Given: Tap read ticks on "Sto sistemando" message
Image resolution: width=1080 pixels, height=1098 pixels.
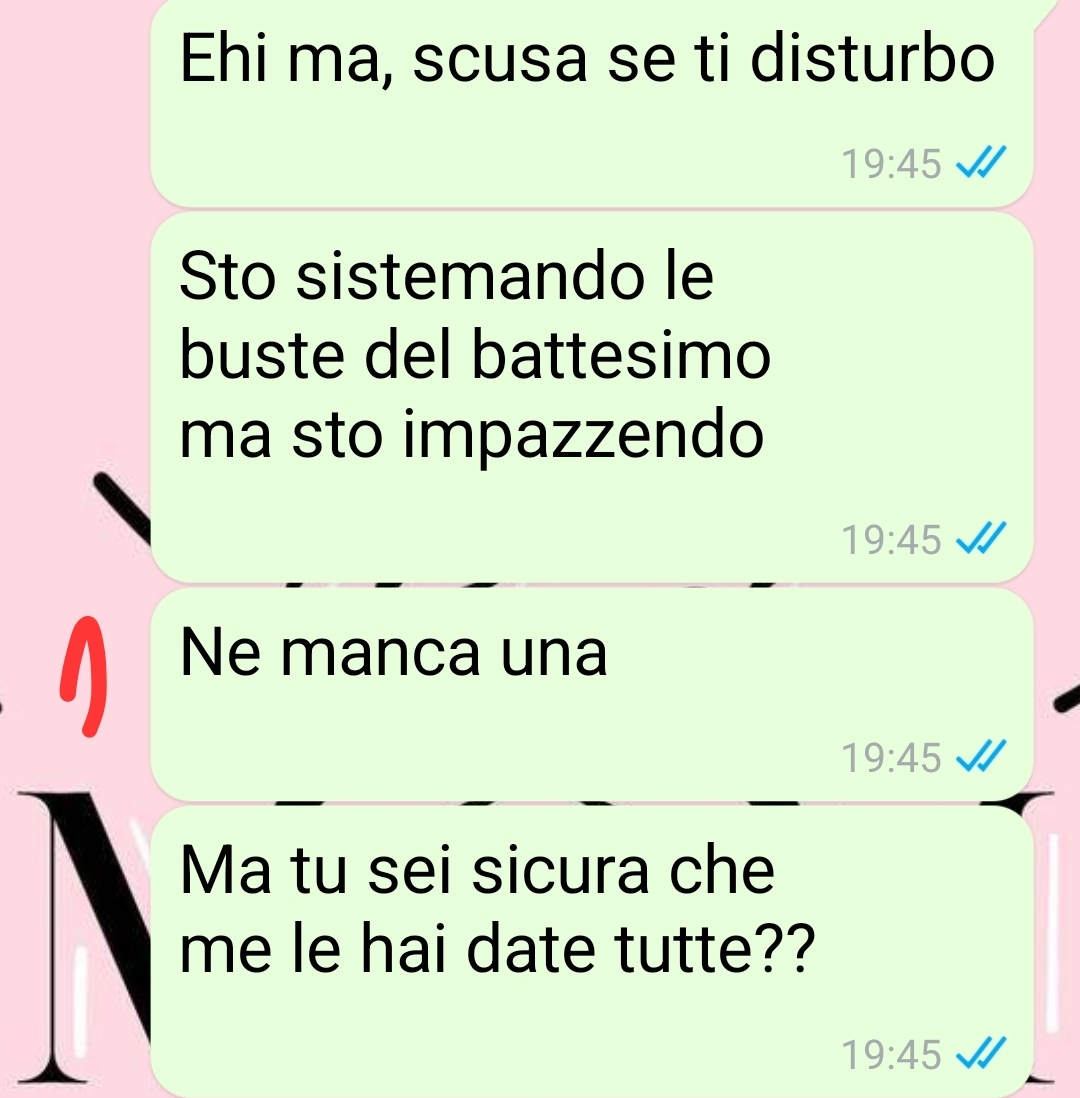Looking at the screenshot, I should pos(981,538).
